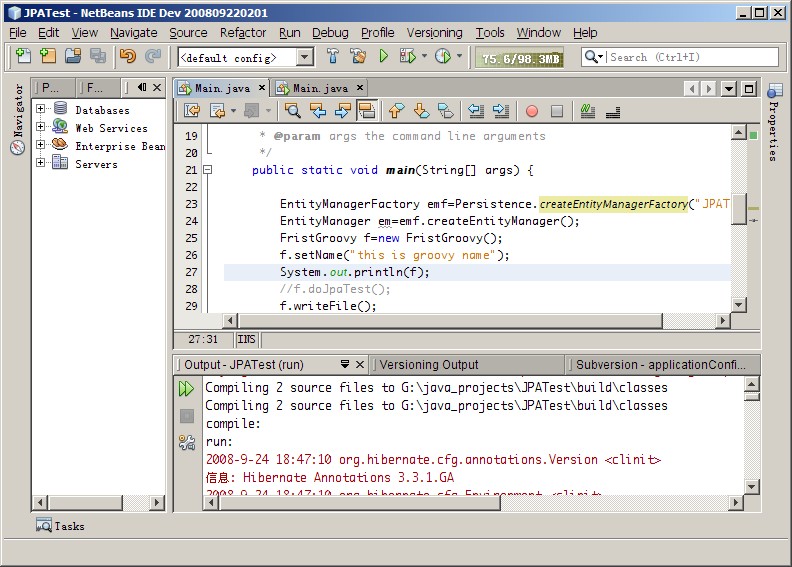Expand the Enterprise Beans tree node
Image resolution: width=792 pixels, height=567 pixels.
coord(40,144)
